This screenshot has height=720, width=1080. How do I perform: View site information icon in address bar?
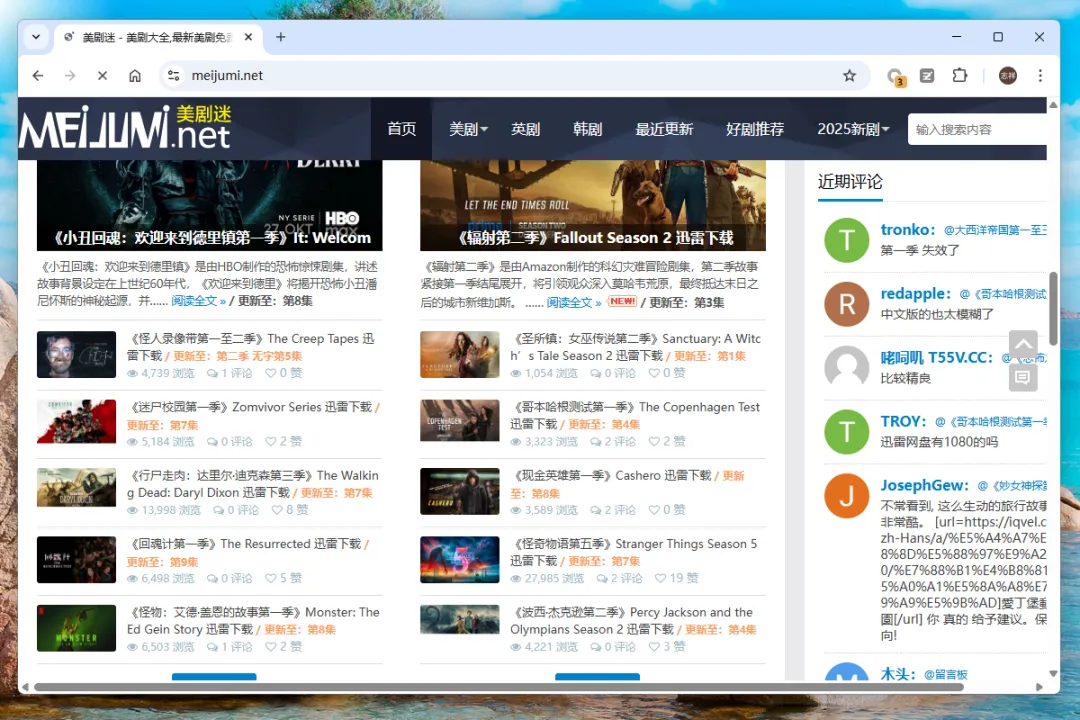coord(174,76)
